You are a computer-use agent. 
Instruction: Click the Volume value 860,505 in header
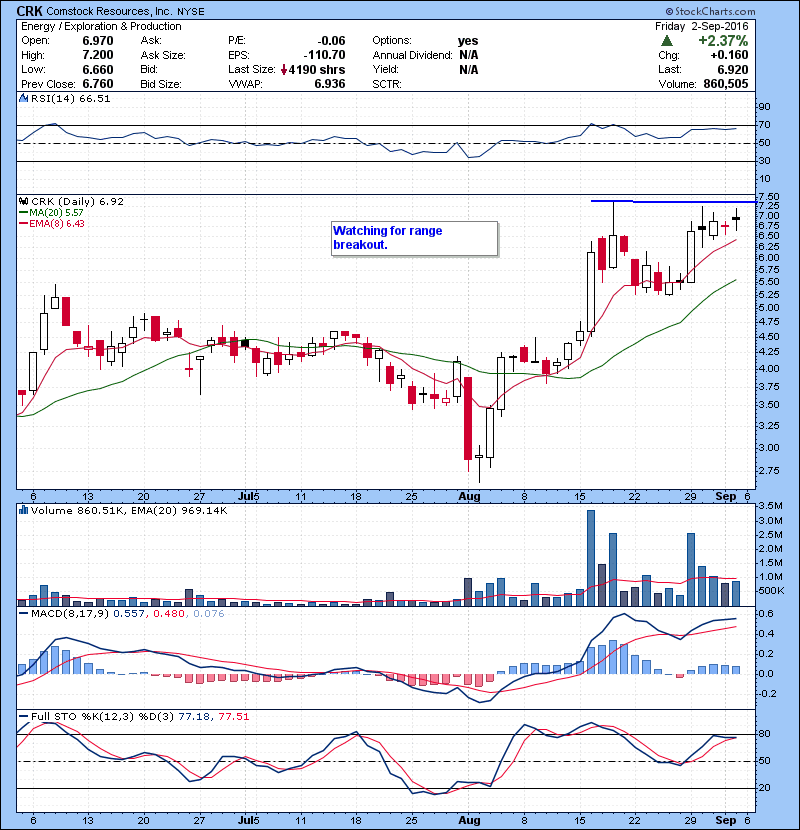coord(726,84)
